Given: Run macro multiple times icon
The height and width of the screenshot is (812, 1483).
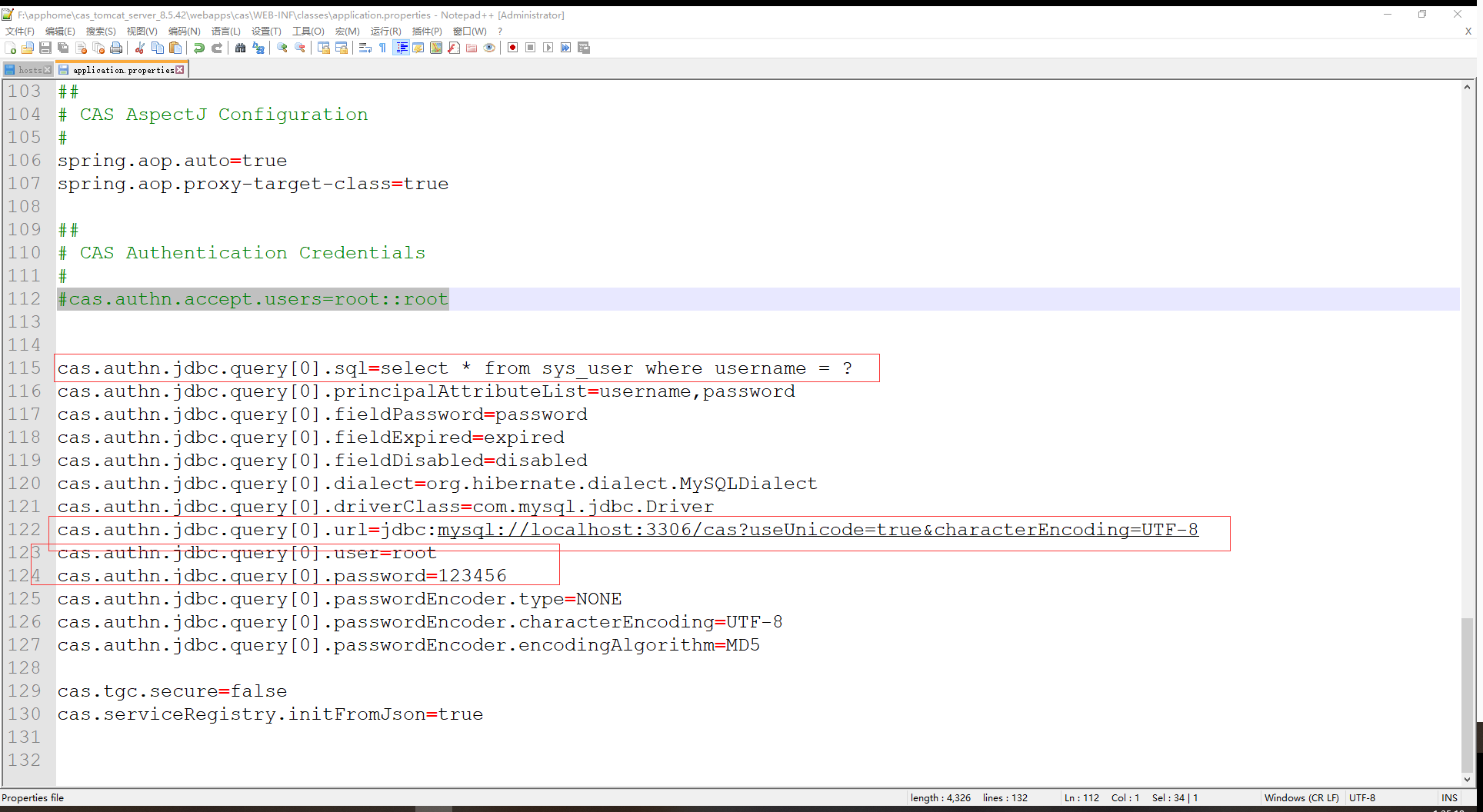Looking at the screenshot, I should point(566,48).
